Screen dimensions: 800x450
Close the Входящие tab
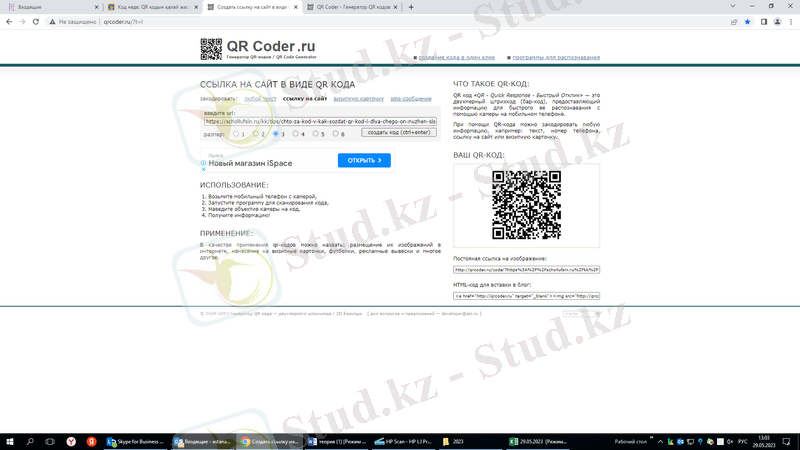point(96,7)
